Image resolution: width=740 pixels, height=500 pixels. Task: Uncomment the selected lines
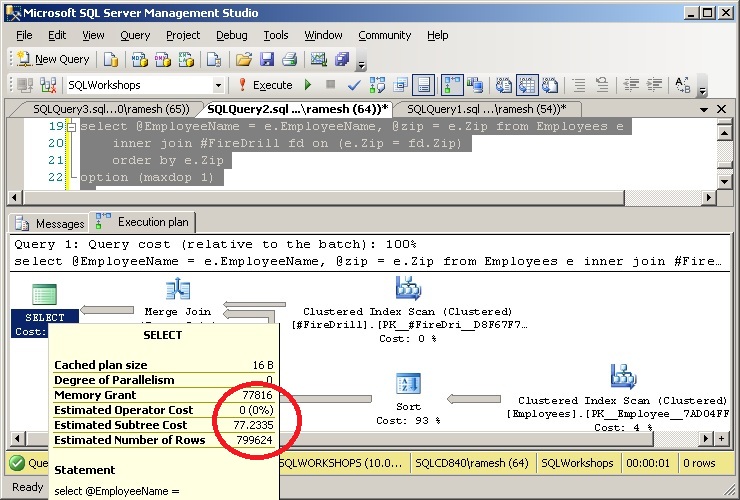tap(602, 85)
